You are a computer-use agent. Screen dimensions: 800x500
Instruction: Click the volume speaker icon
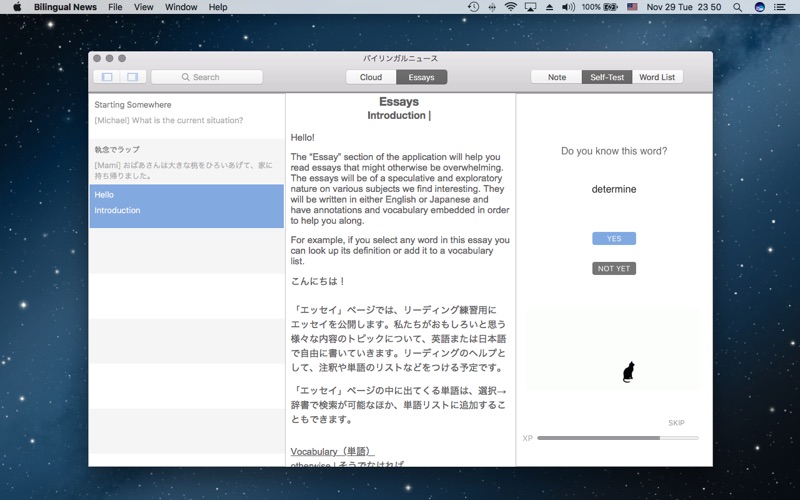click(568, 7)
